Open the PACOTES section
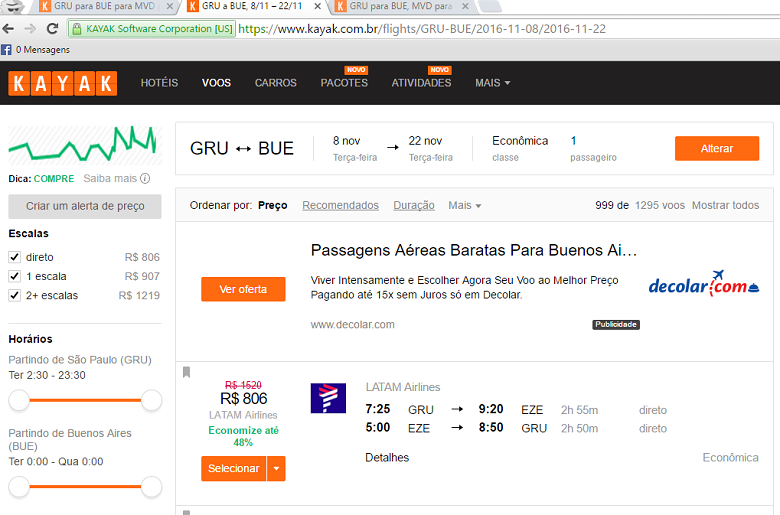Screen dimensions: 780x515 [x=344, y=83]
